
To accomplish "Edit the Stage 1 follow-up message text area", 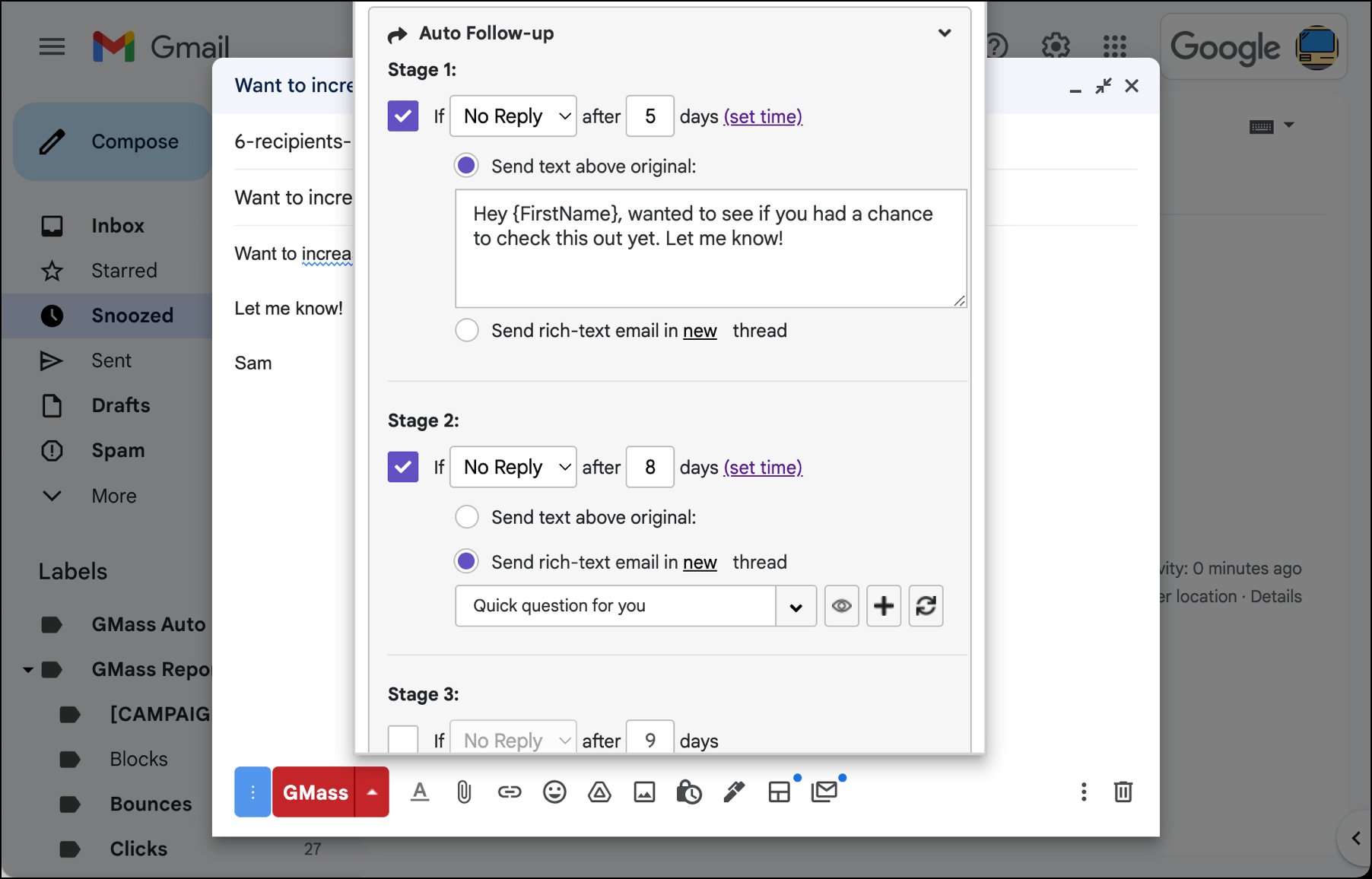I will coord(711,249).
